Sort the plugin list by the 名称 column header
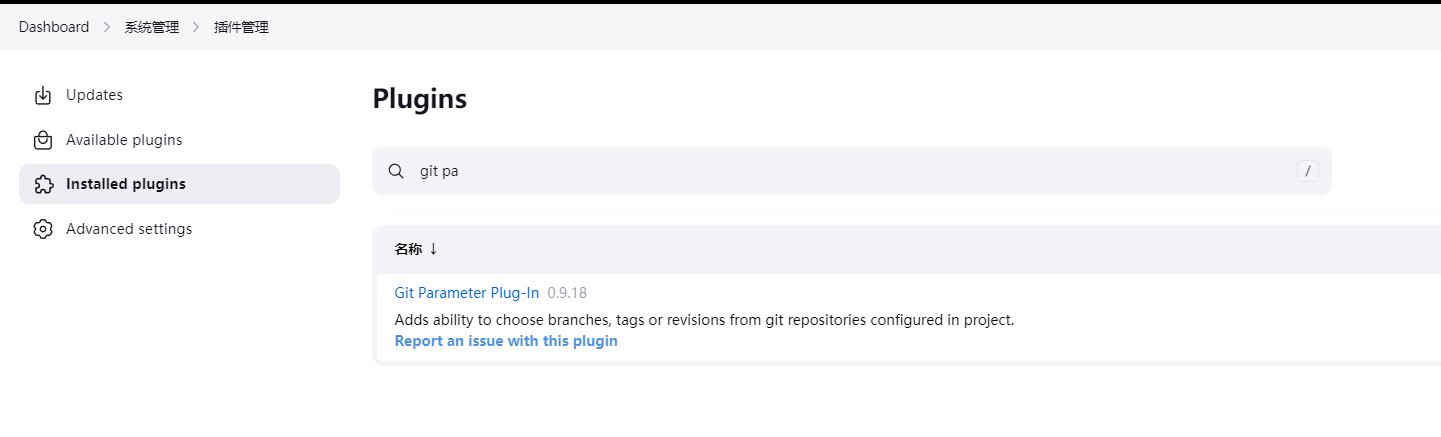1441x437 pixels. click(408, 249)
